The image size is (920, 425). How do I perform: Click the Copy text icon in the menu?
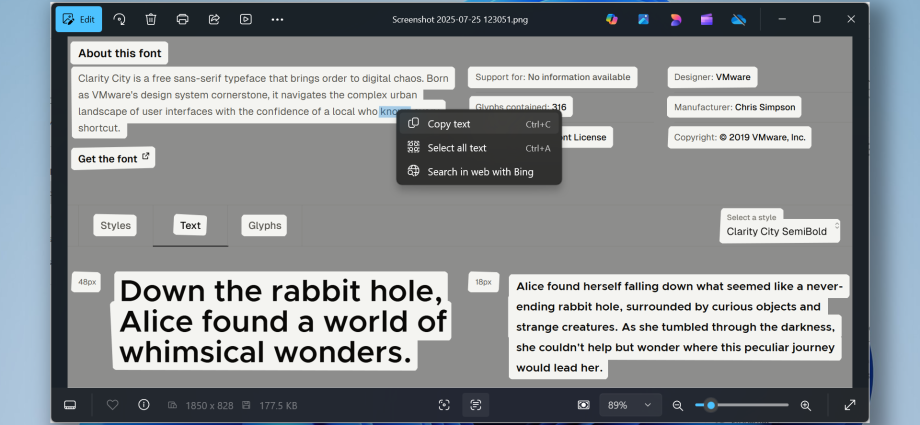click(414, 123)
